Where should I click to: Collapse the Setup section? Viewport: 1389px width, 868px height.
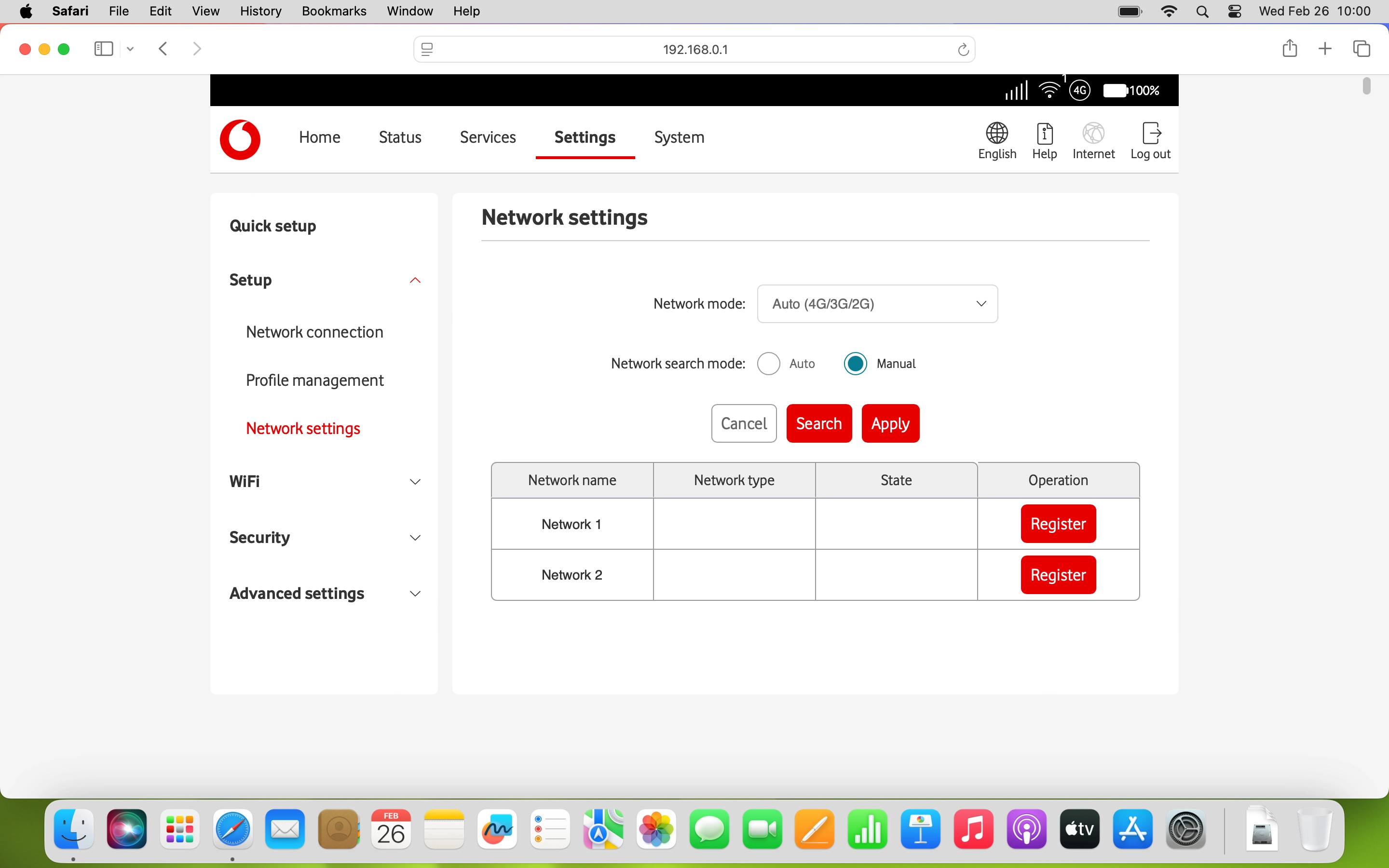coord(415,280)
